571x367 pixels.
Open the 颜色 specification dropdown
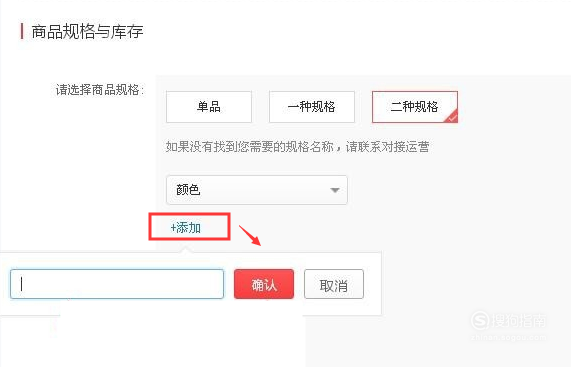tap(257, 190)
